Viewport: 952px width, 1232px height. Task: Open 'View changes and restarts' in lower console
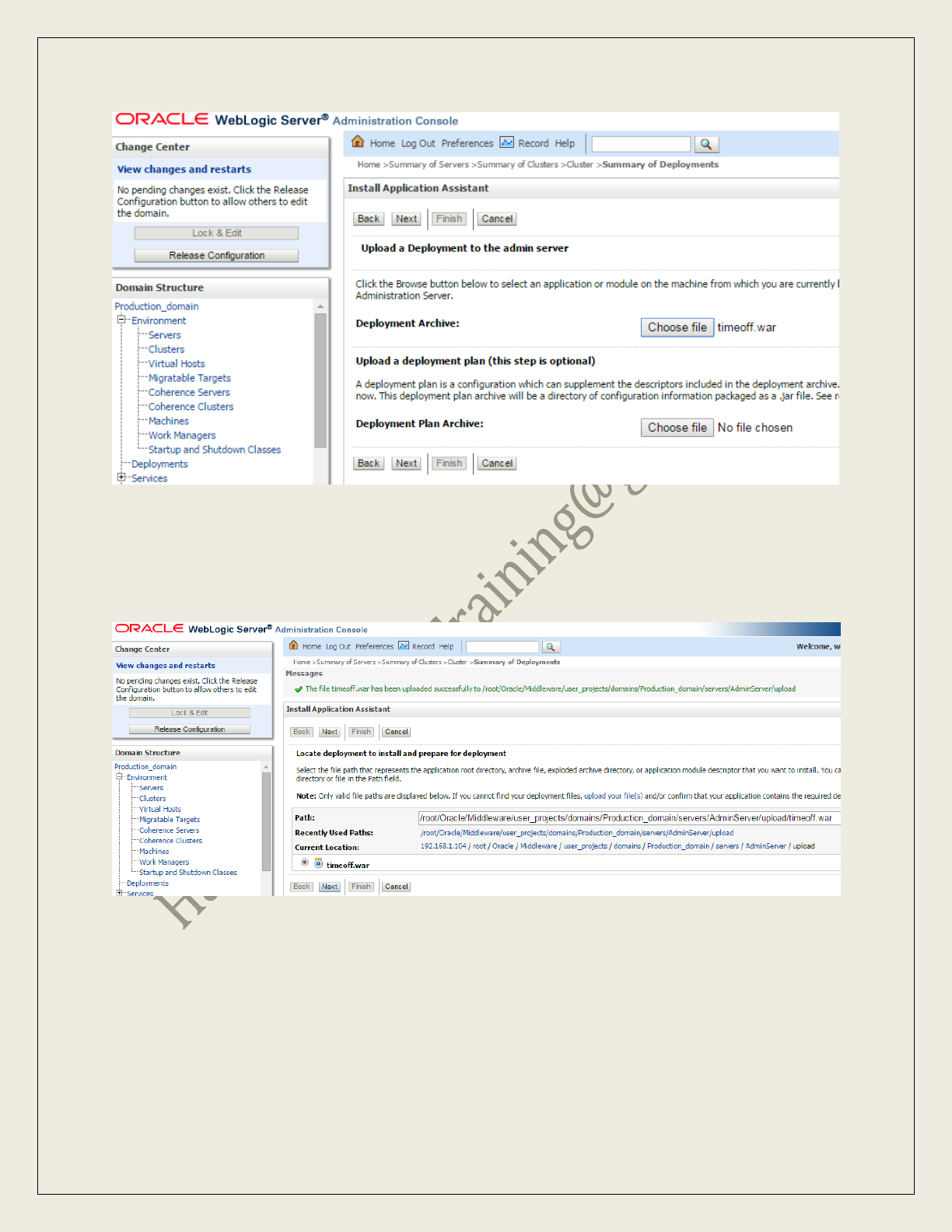tap(166, 666)
